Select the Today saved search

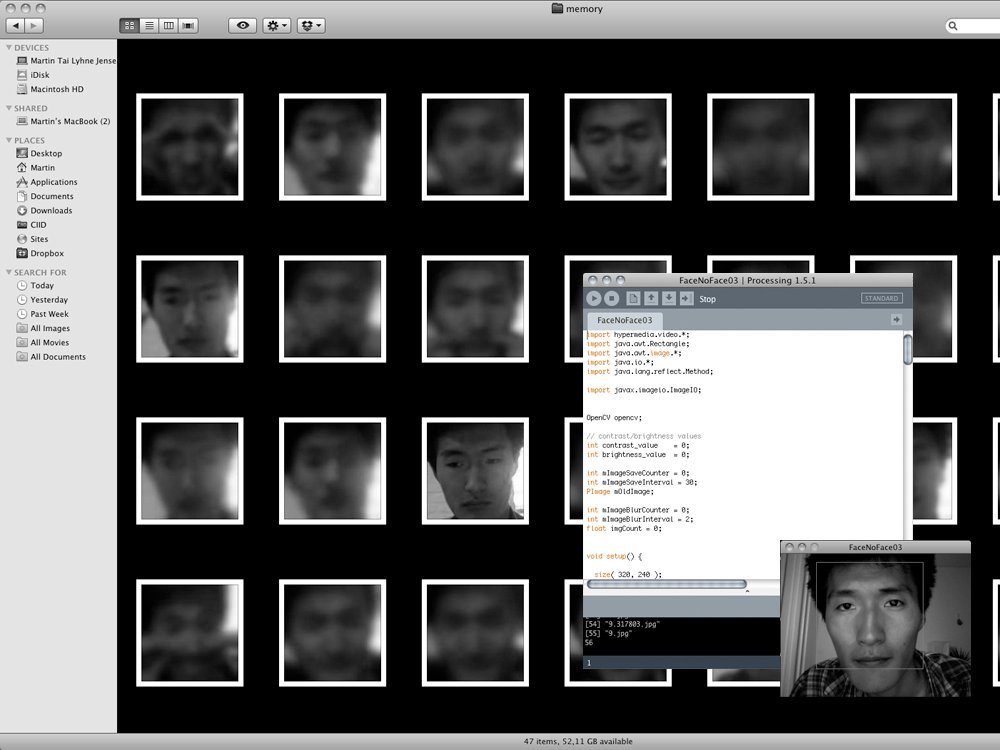[35, 286]
